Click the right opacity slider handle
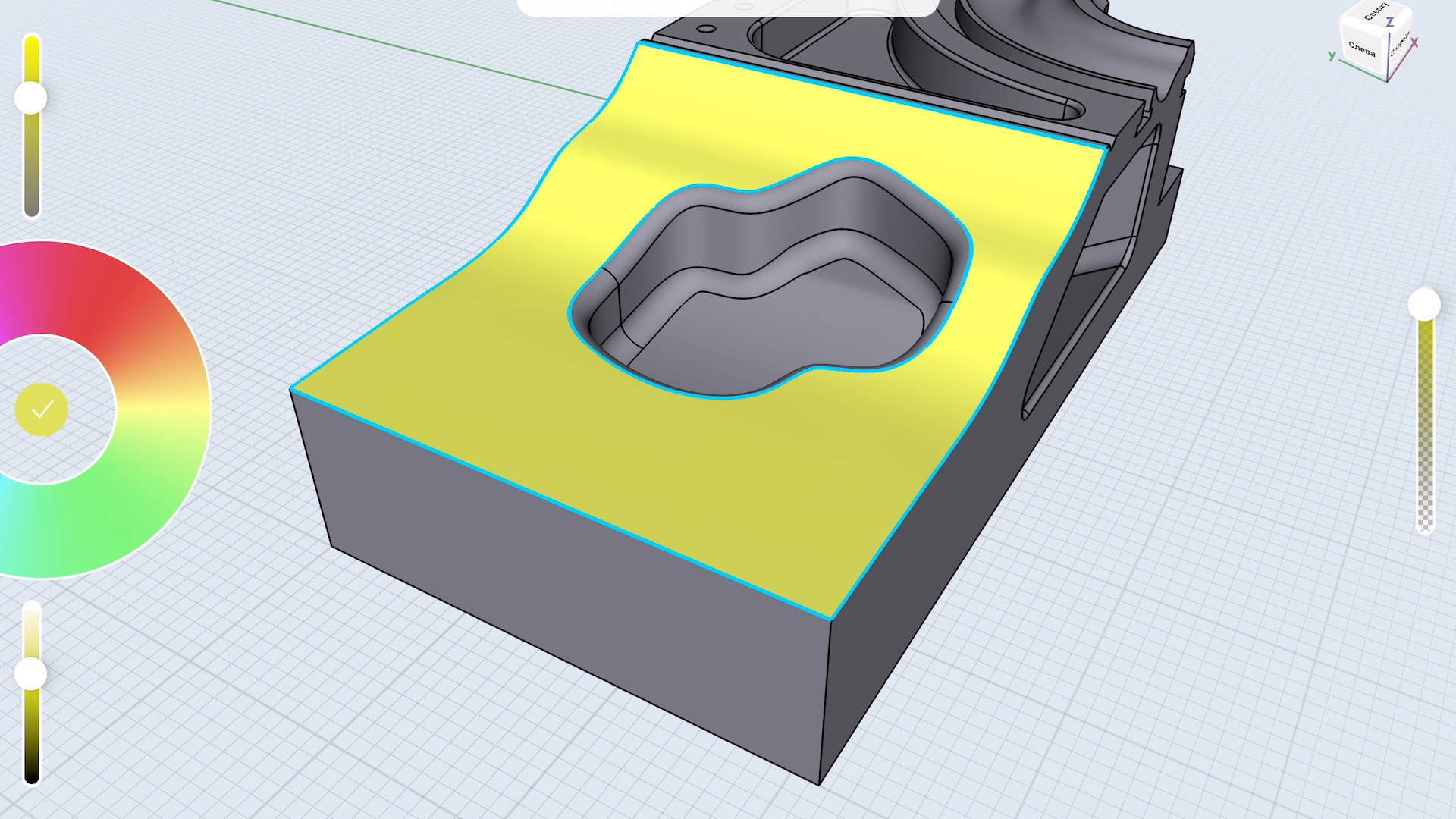 [x=1424, y=305]
